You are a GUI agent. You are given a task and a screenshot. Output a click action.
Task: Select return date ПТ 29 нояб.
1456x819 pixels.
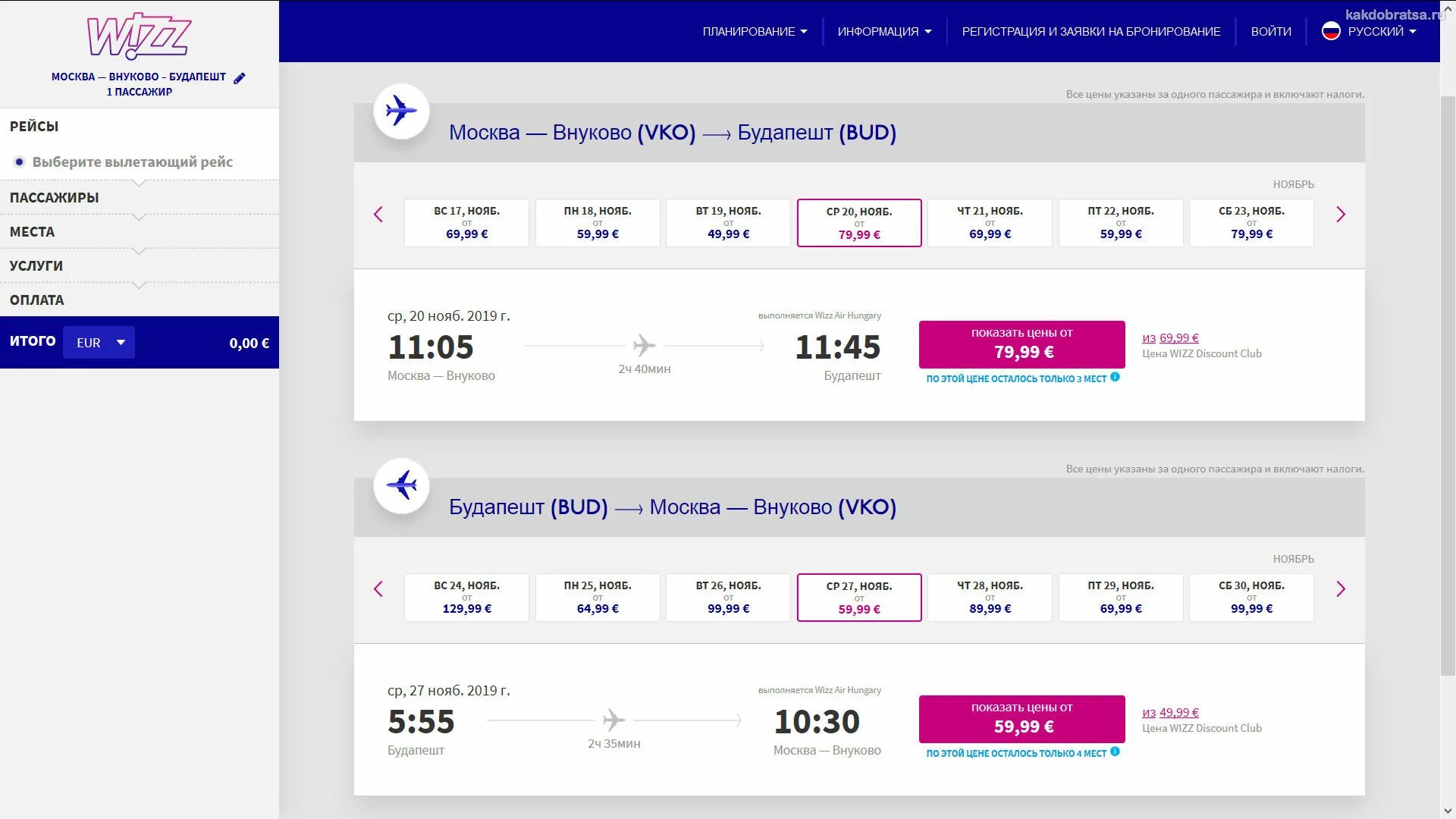(x=1121, y=598)
